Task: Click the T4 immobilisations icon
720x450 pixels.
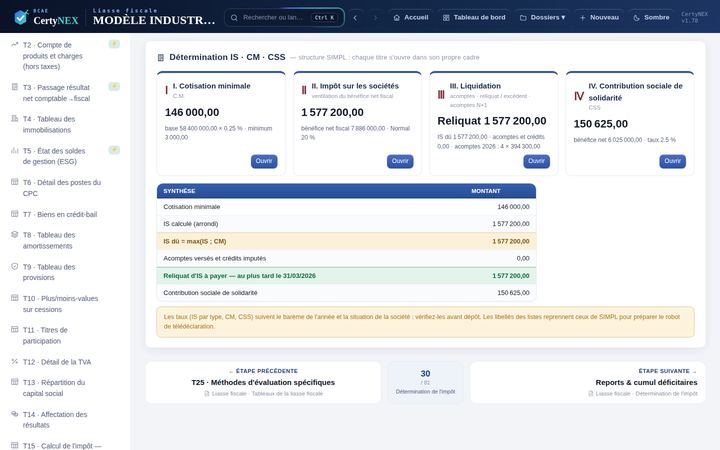Action: (x=15, y=118)
